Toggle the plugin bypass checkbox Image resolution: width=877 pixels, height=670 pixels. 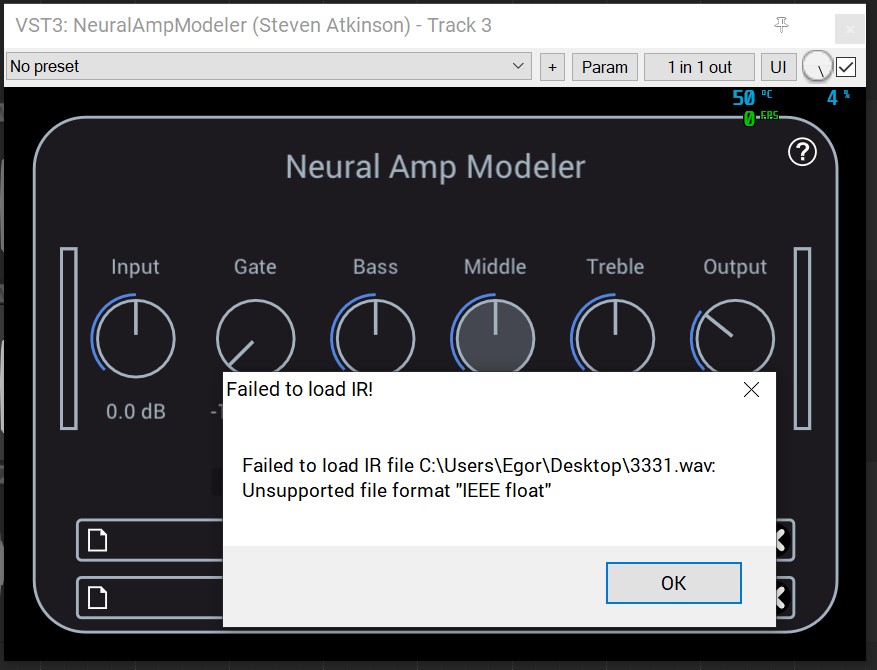[x=846, y=67]
